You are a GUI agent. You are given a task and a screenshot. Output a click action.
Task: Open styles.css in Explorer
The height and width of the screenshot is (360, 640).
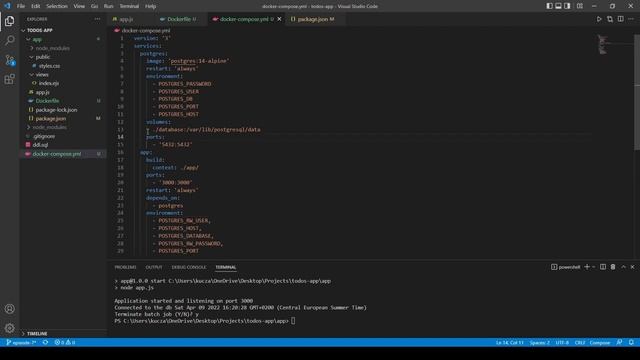point(49,66)
